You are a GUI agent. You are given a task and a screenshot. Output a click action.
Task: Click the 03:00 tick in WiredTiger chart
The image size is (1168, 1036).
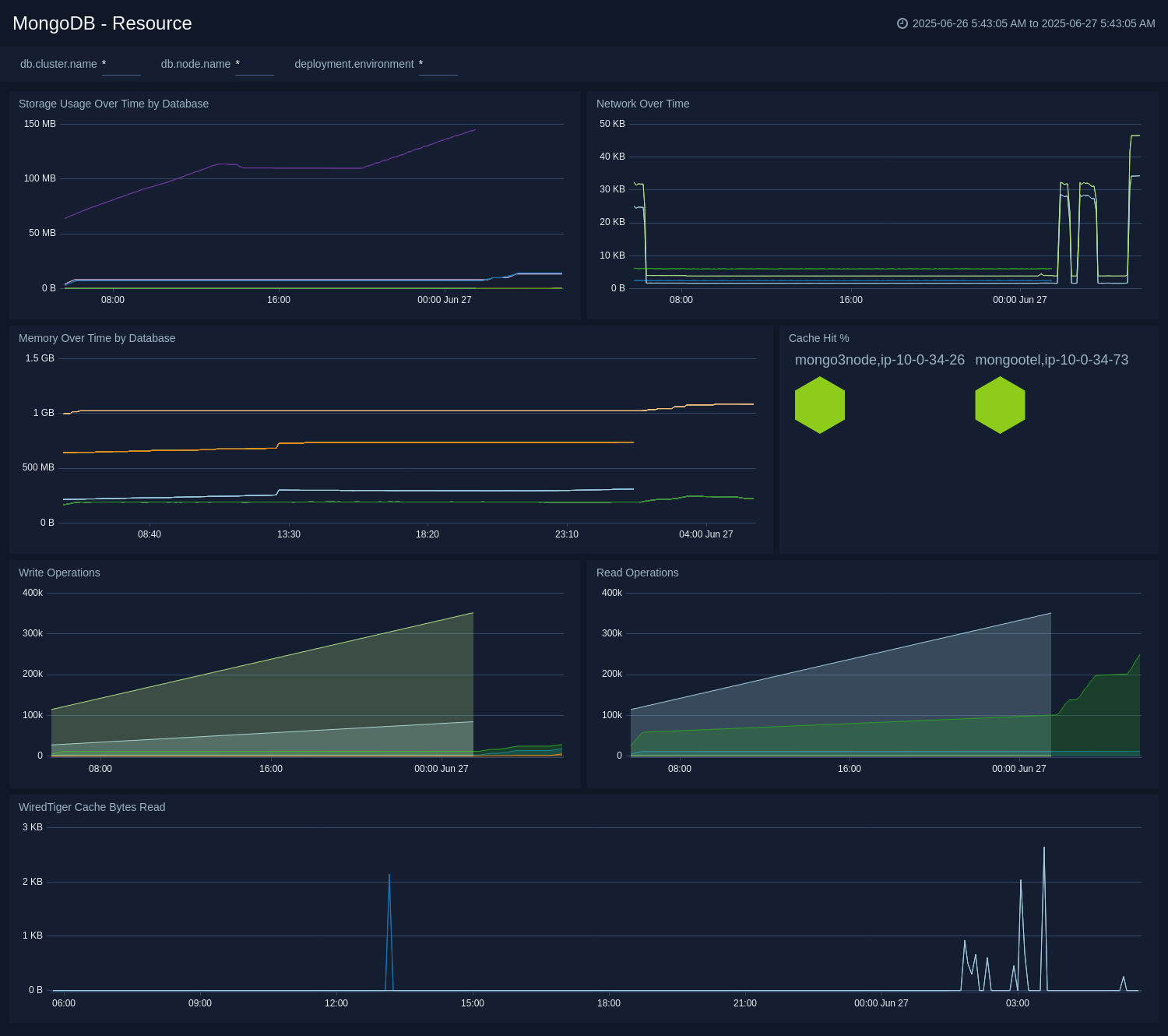1018,1003
